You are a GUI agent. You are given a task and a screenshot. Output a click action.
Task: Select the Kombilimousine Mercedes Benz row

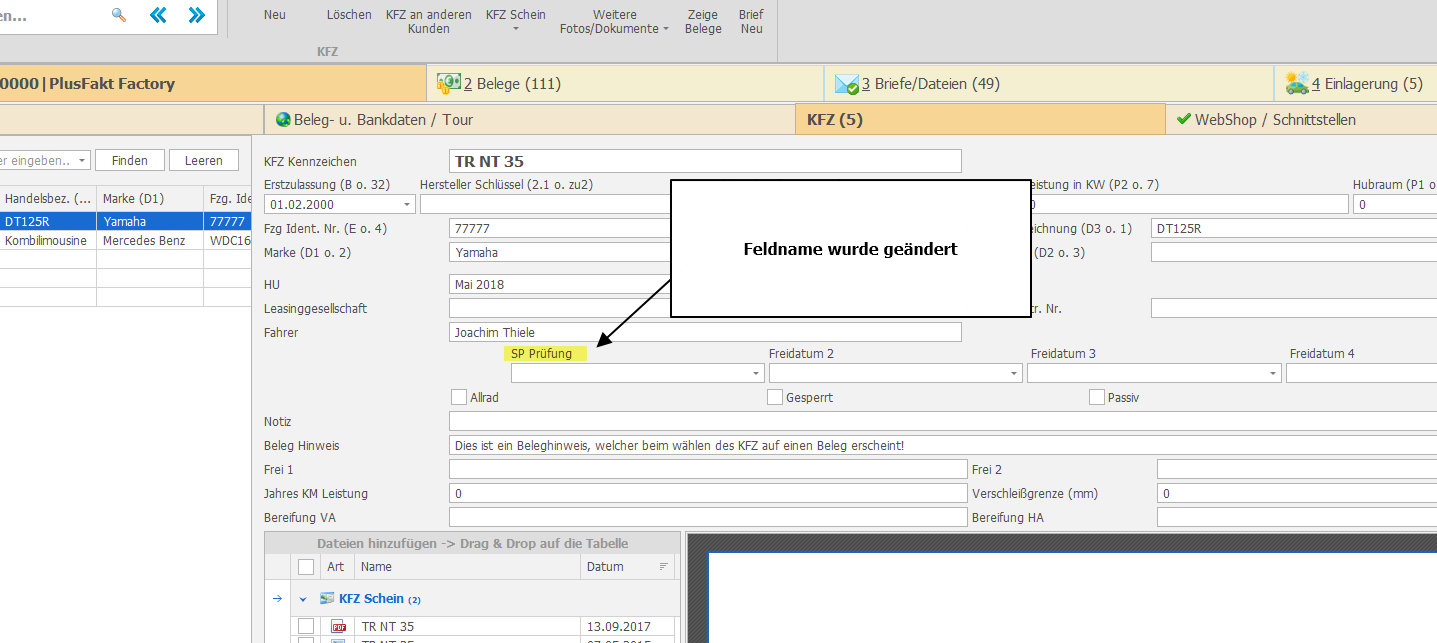[125, 241]
